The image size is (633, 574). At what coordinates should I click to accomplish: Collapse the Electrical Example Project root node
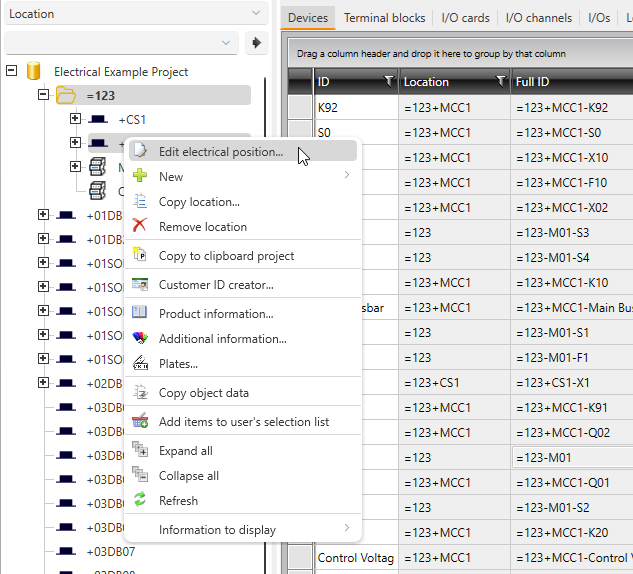pos(12,71)
